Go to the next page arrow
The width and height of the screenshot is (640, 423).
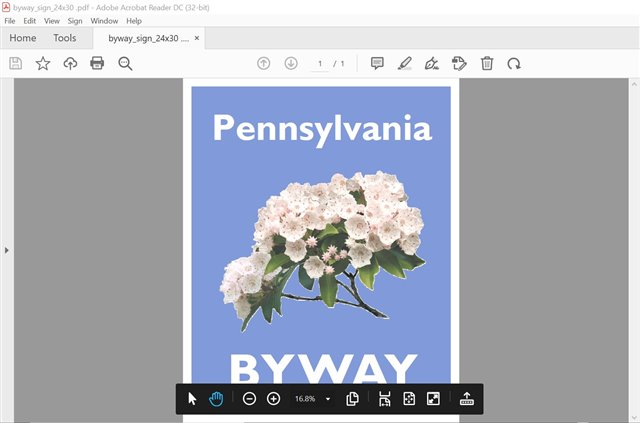click(291, 63)
